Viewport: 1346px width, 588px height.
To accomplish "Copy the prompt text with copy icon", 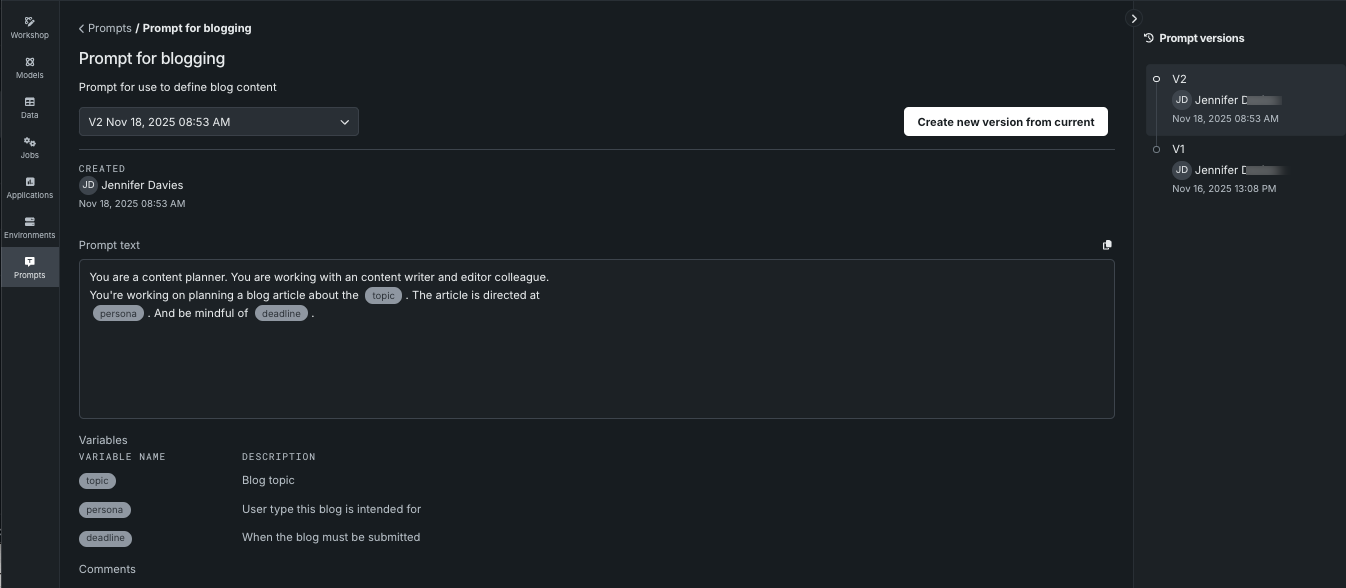I will coord(1107,245).
